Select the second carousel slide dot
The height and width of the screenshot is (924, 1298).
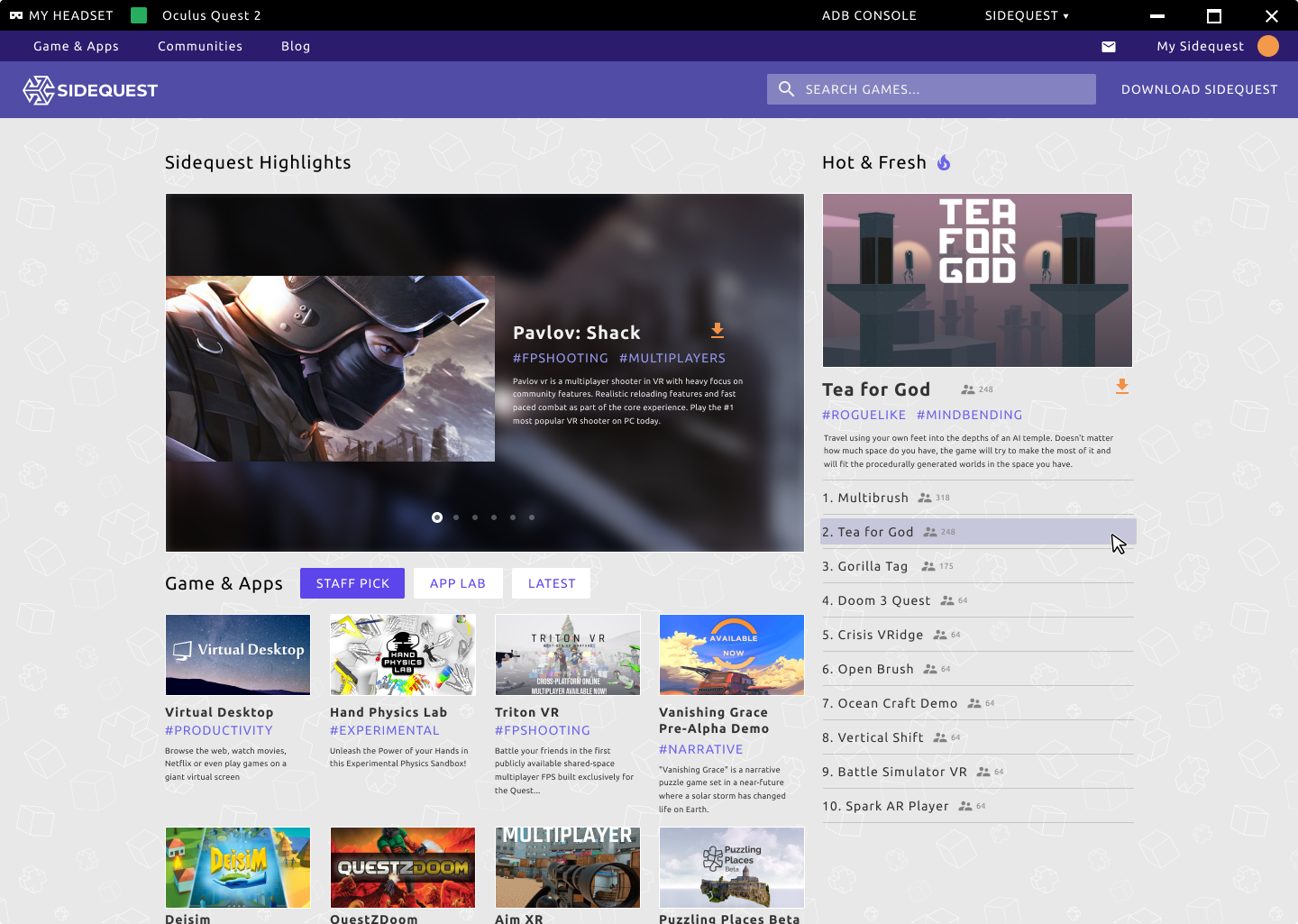[x=456, y=517]
